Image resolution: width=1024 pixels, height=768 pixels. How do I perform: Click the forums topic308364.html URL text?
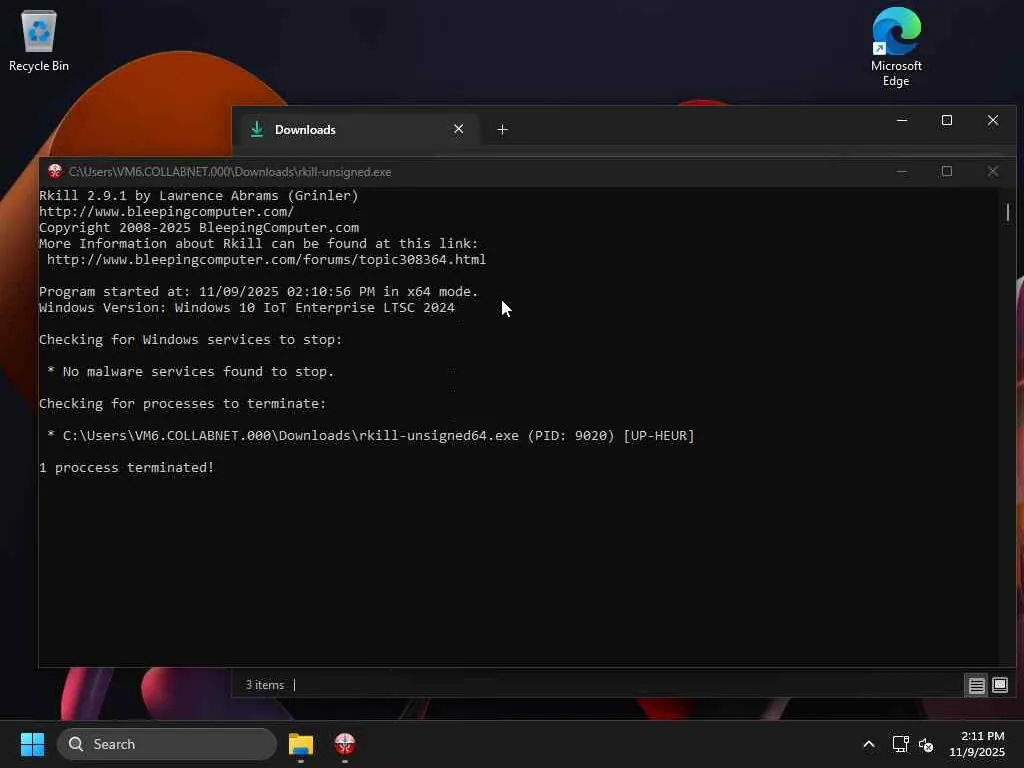tap(266, 259)
